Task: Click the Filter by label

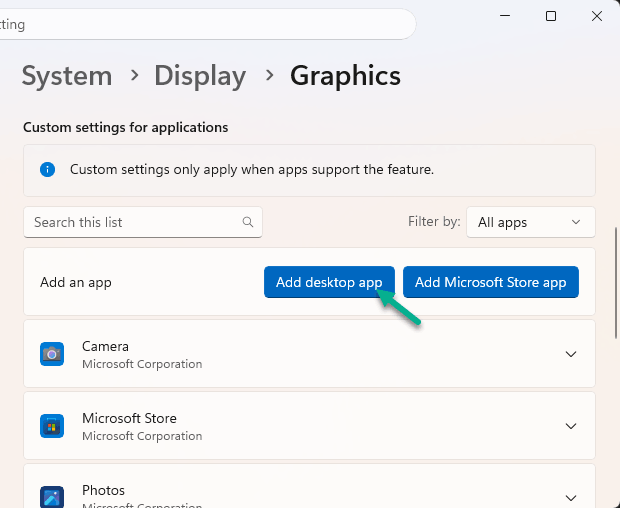Action: click(x=434, y=221)
